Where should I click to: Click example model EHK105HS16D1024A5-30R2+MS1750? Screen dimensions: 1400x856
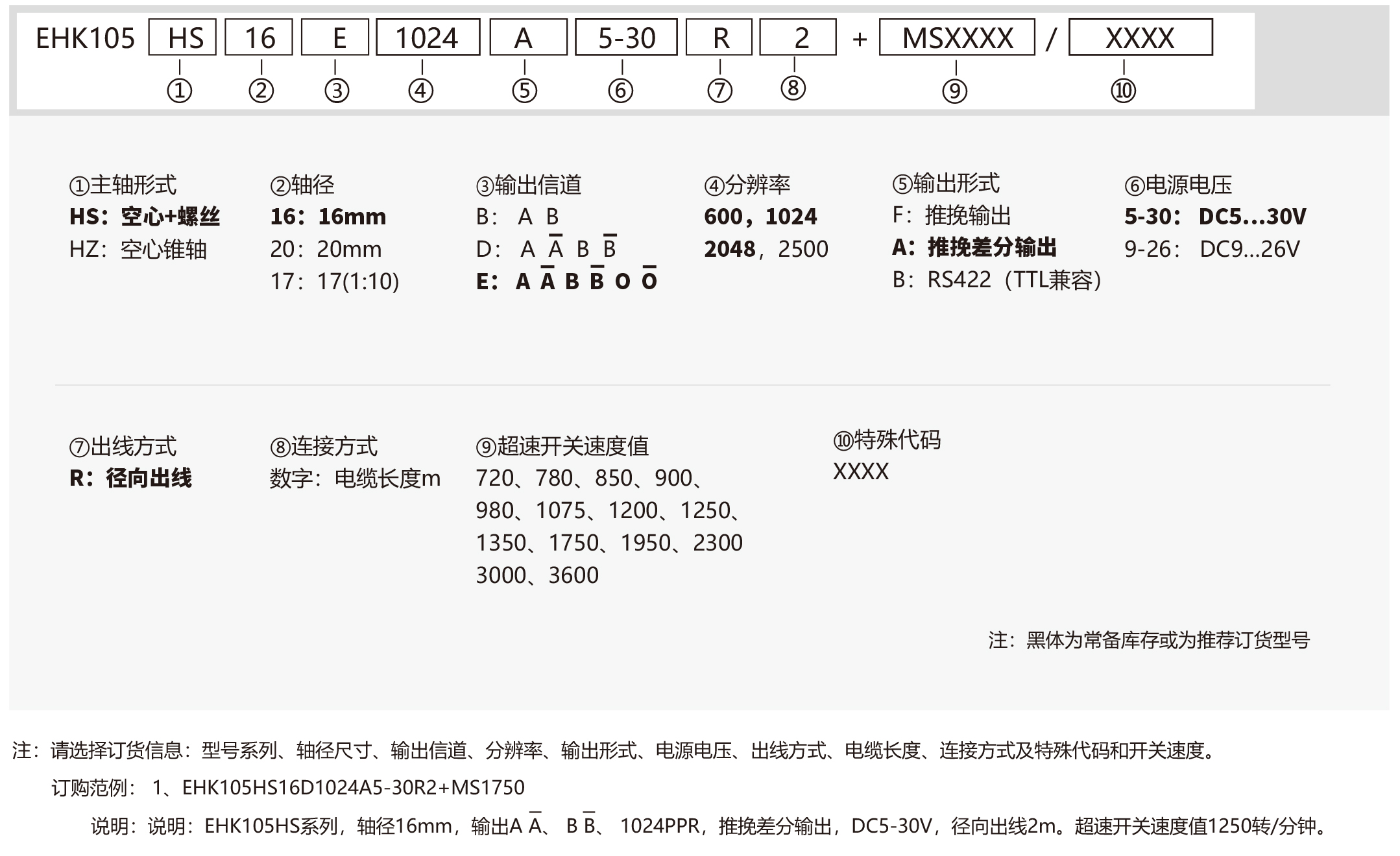click(x=354, y=788)
